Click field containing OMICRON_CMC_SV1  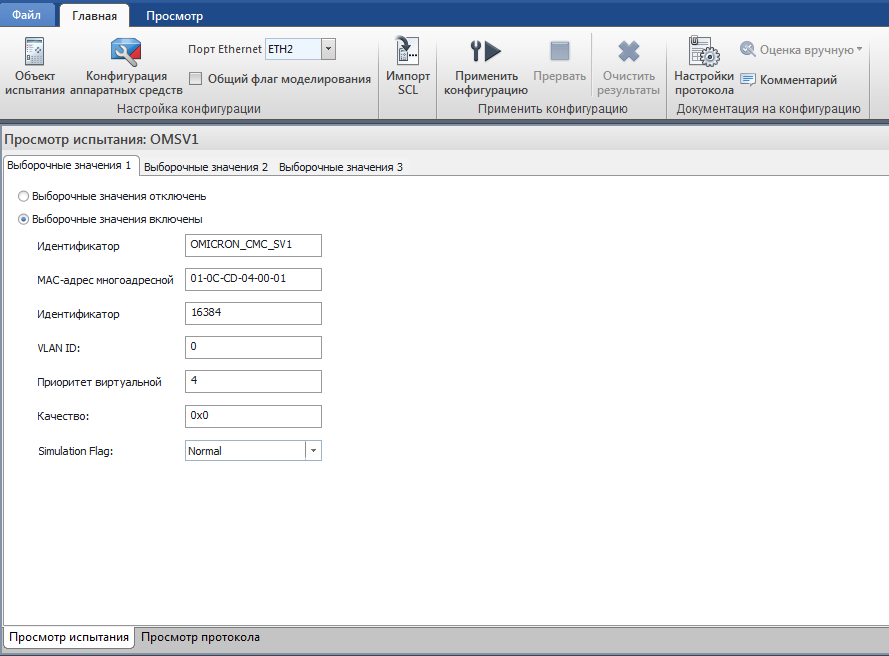pyautogui.click(x=253, y=246)
